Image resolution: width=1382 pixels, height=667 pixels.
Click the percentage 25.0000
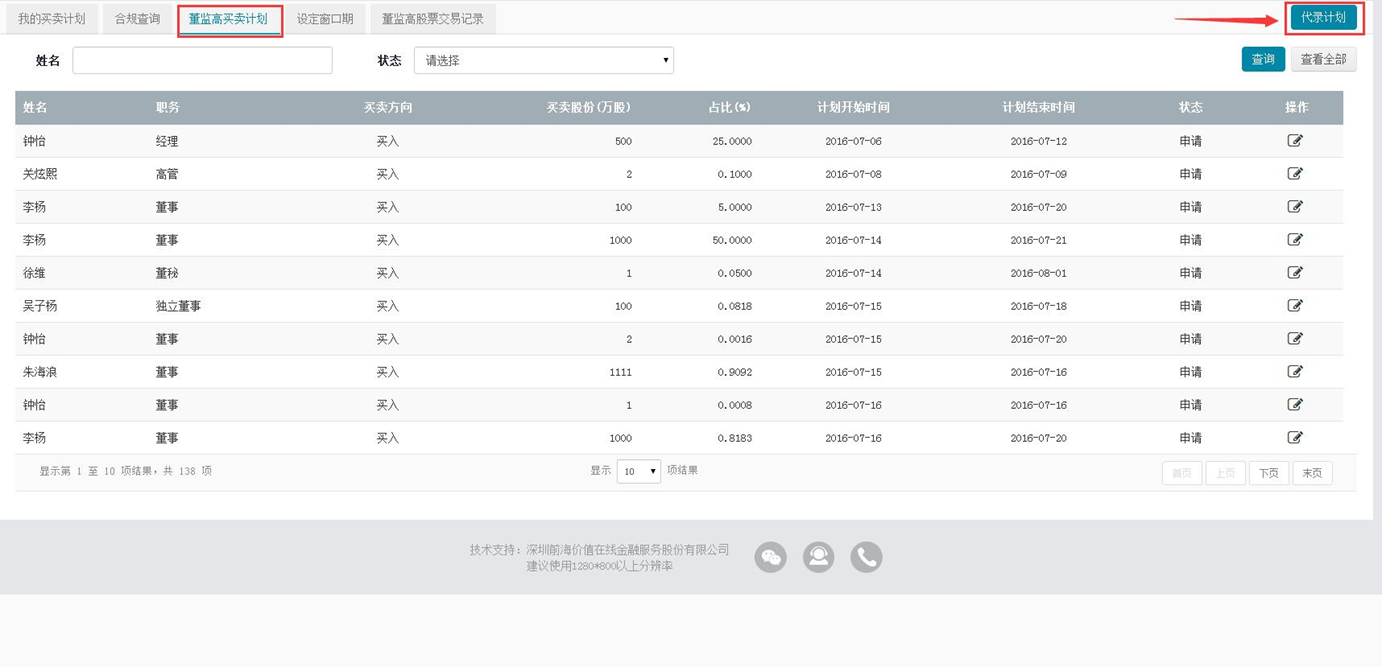tap(732, 141)
